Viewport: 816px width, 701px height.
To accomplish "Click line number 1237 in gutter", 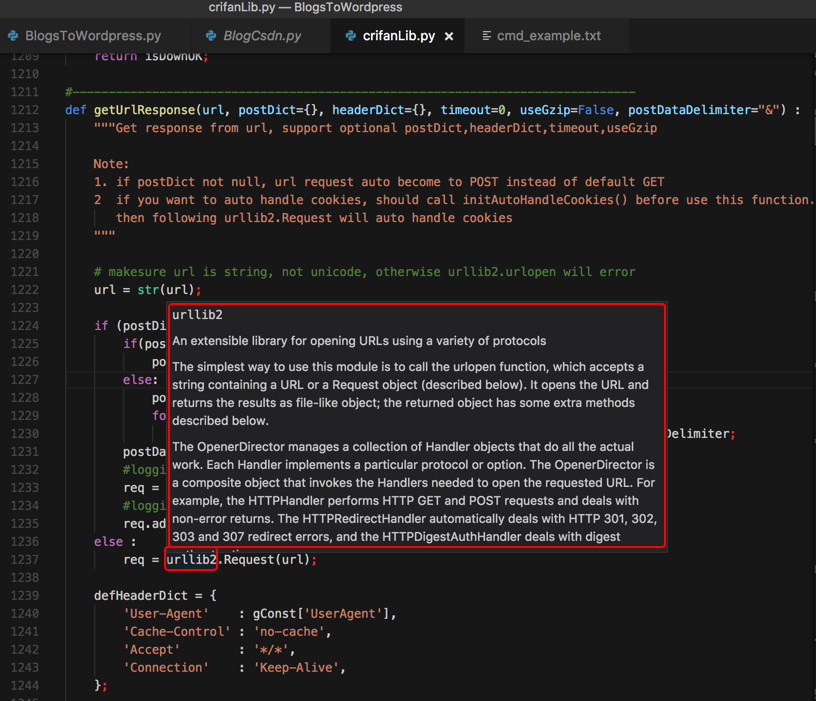I will 24,559.
